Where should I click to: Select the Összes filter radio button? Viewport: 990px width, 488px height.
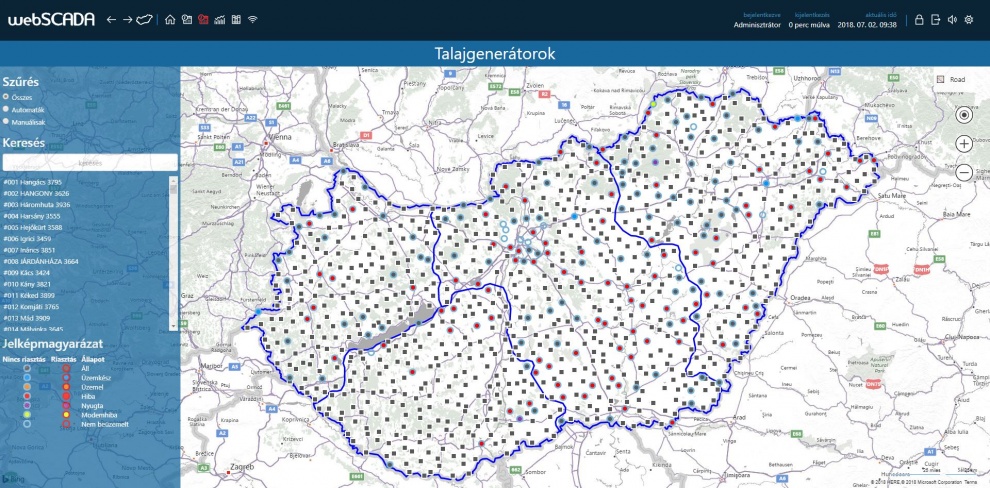point(6,97)
